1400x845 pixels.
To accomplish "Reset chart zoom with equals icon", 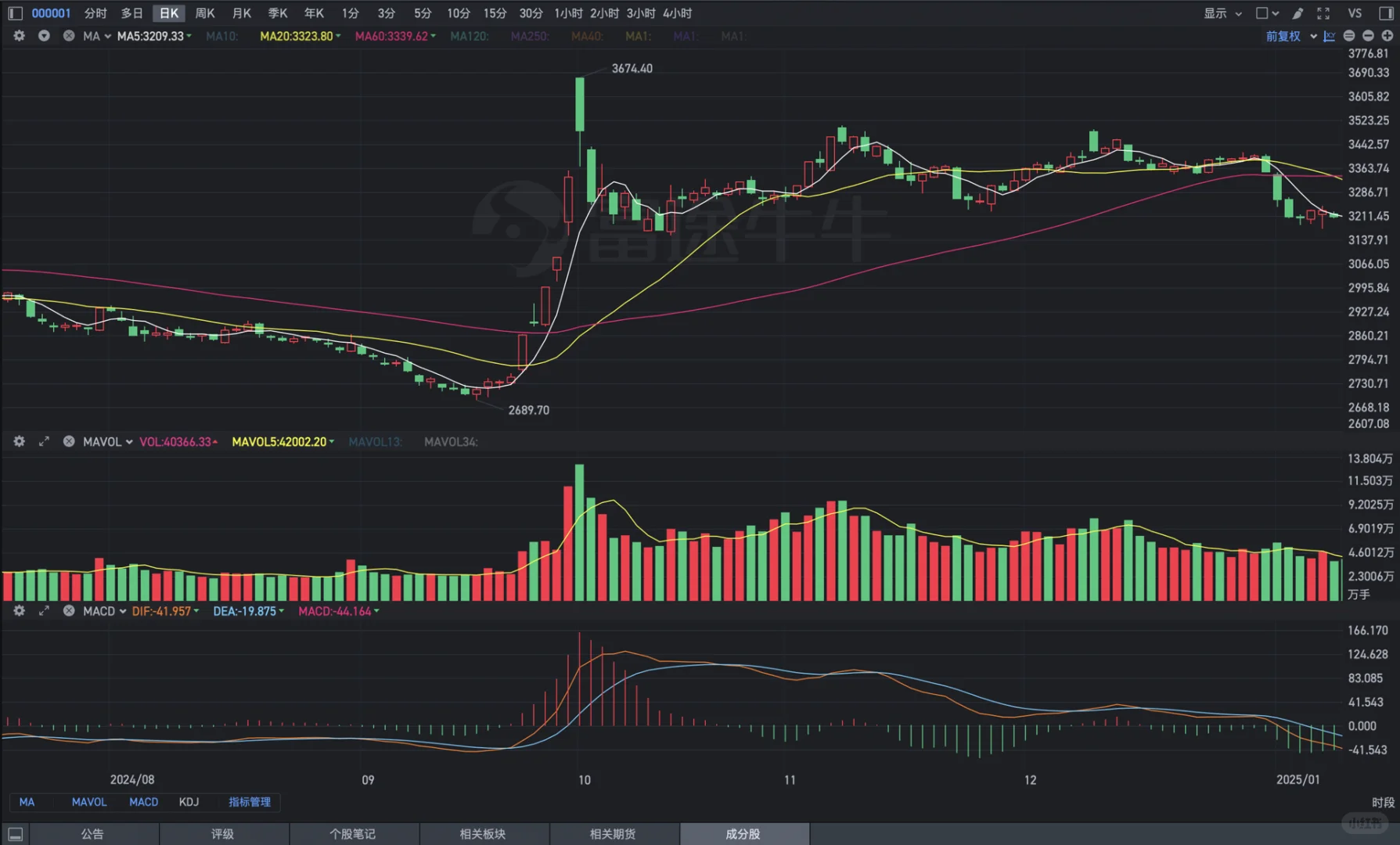I will [1349, 36].
